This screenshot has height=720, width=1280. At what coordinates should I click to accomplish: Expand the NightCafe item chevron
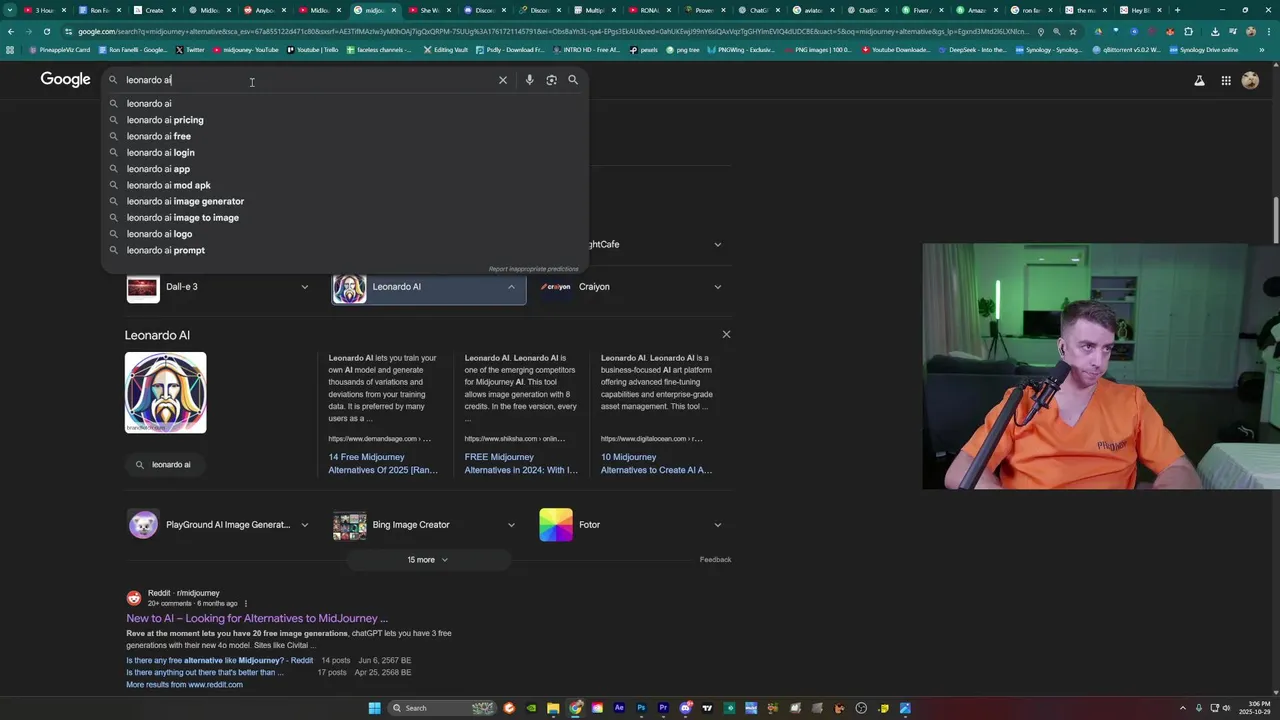click(717, 244)
